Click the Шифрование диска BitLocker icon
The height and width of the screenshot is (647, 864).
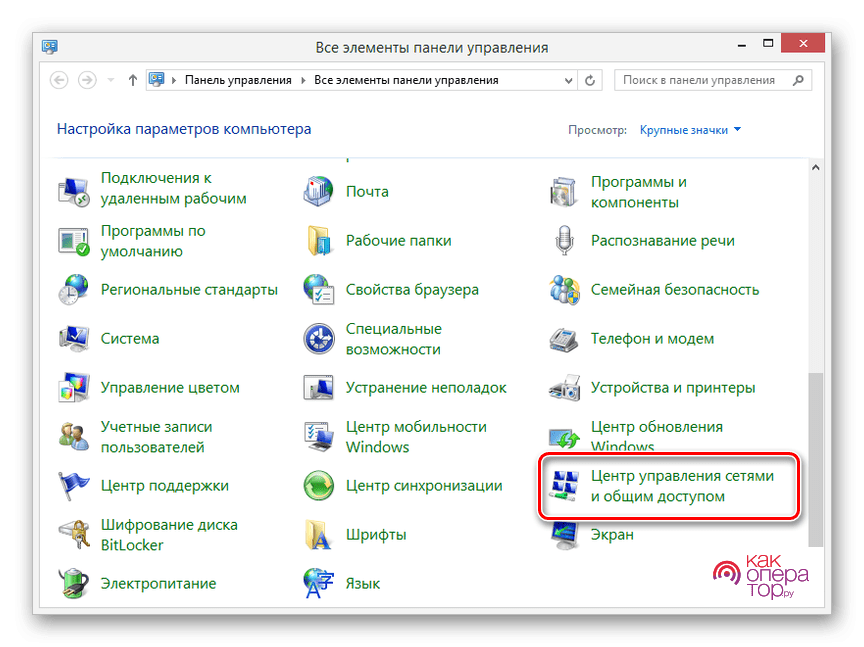[x=74, y=535]
